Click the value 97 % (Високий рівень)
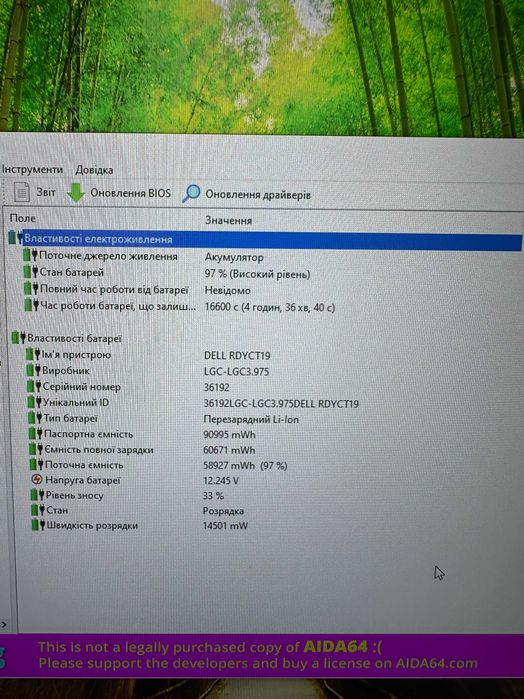The width and height of the screenshot is (524, 699). click(257, 274)
